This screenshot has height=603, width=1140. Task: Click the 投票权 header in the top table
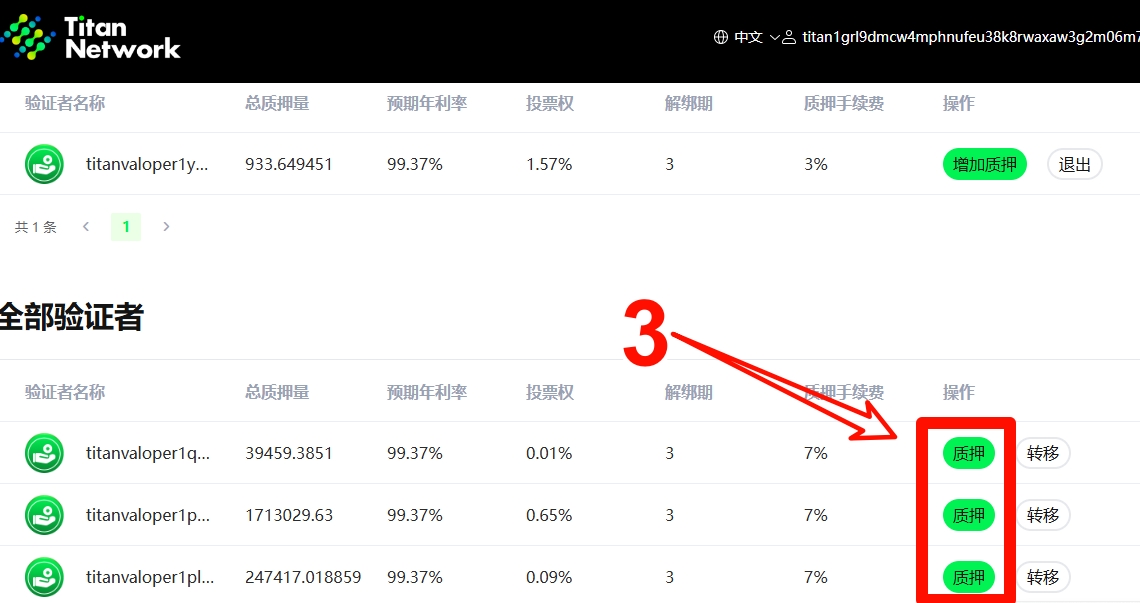coord(550,103)
